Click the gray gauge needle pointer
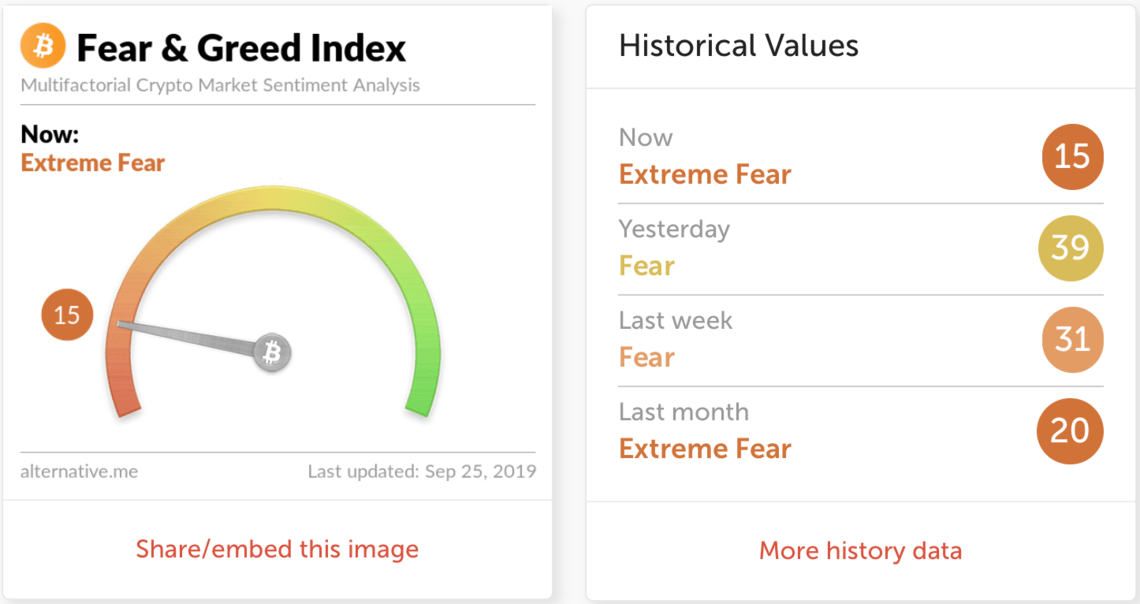Viewport: 1140px width, 604px height. pyautogui.click(x=188, y=338)
